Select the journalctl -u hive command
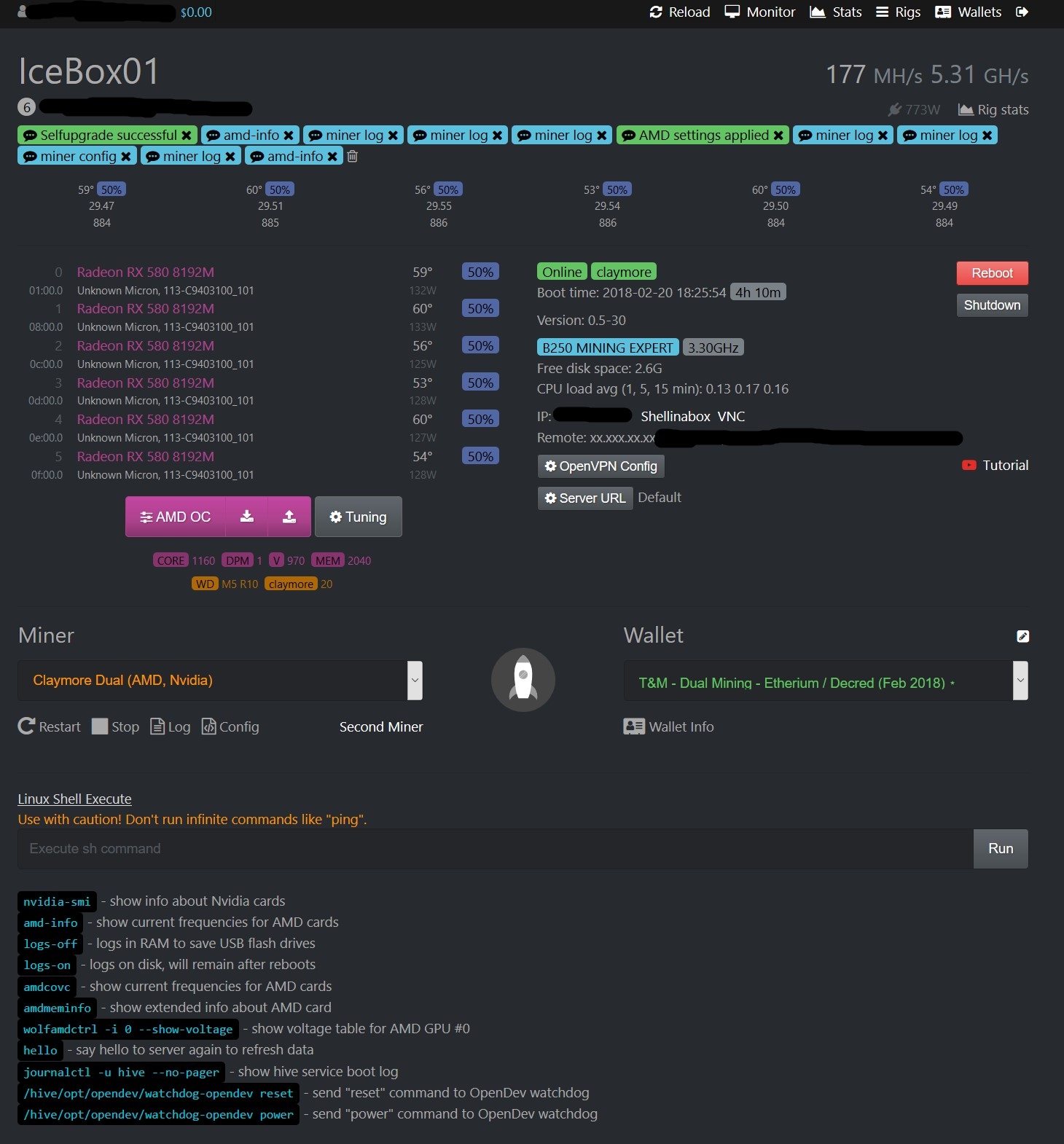1064x1144 pixels. 121,1073
